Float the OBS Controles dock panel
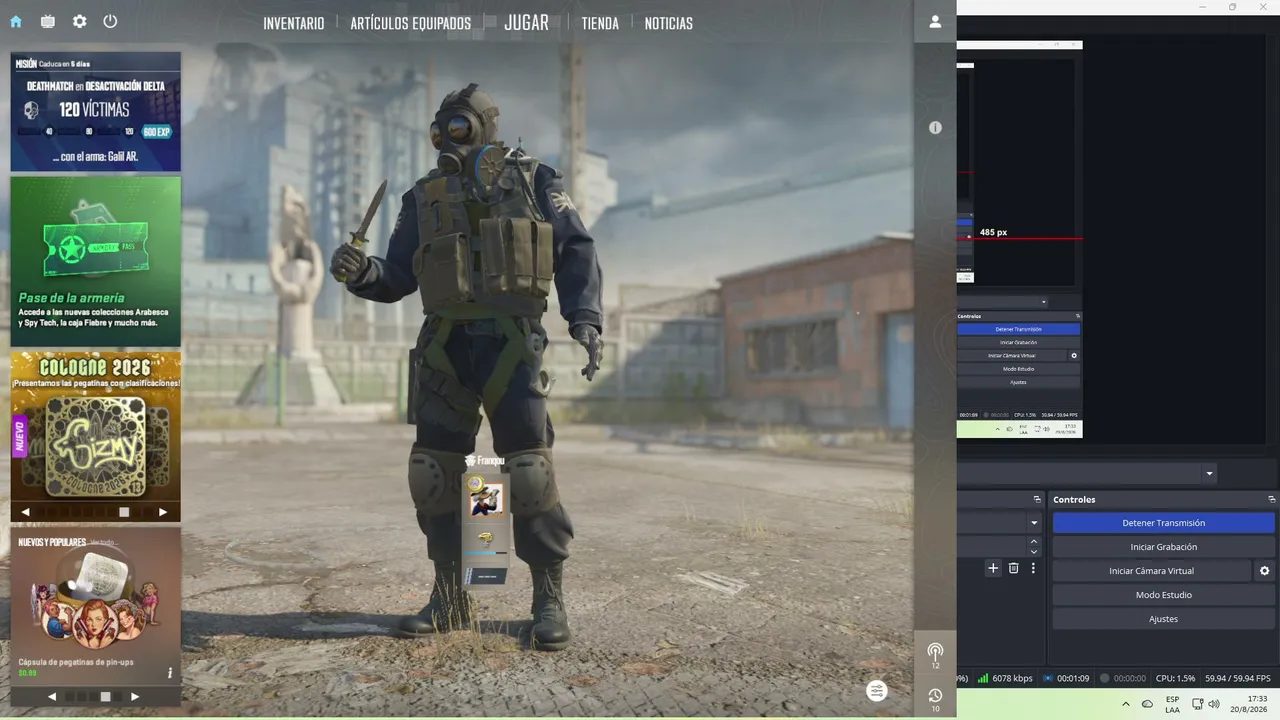Image resolution: width=1280 pixels, height=720 pixels. pos(1271,499)
